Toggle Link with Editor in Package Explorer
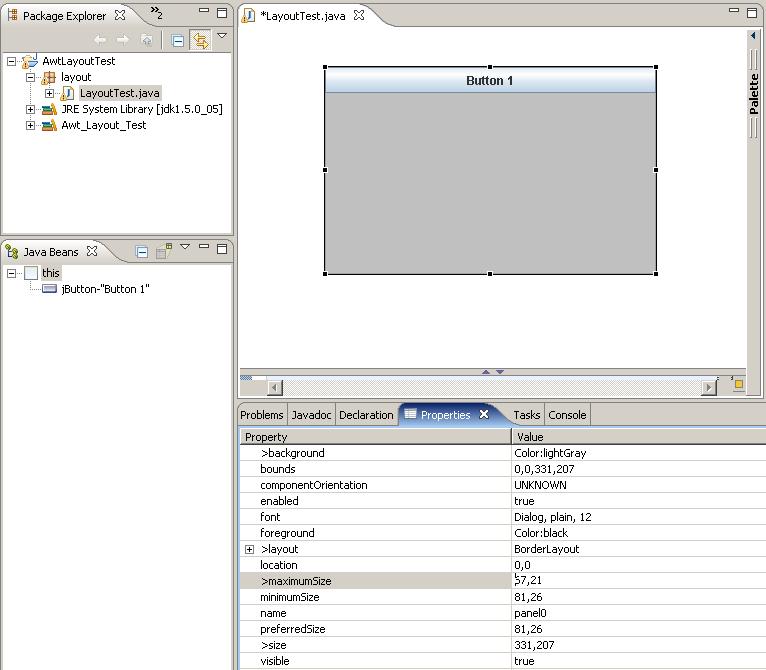This screenshot has width=766, height=670. [x=200, y=40]
